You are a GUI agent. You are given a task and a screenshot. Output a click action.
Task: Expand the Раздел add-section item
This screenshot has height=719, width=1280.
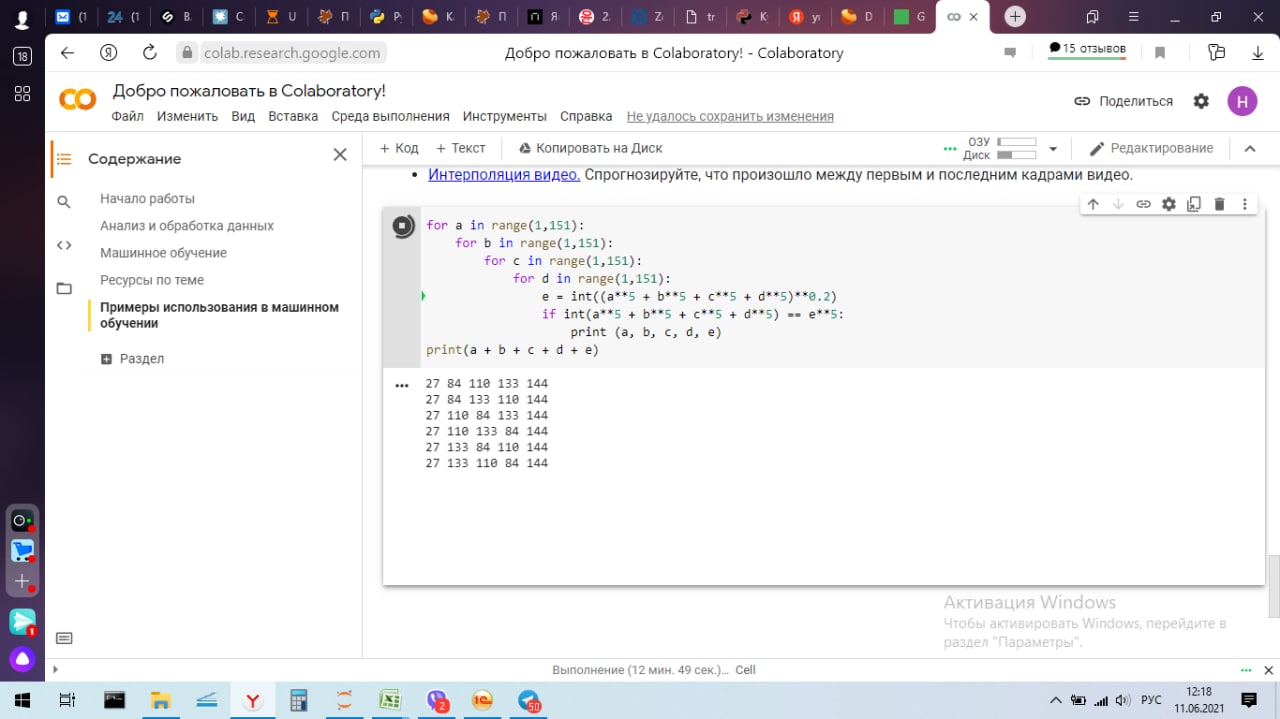click(133, 358)
